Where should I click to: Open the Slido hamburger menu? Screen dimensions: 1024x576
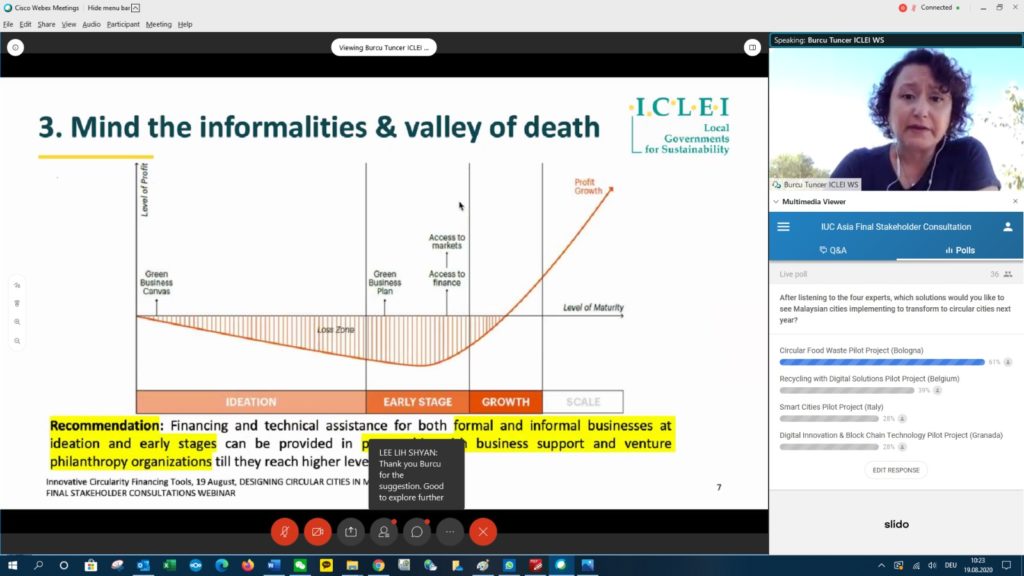pos(784,227)
